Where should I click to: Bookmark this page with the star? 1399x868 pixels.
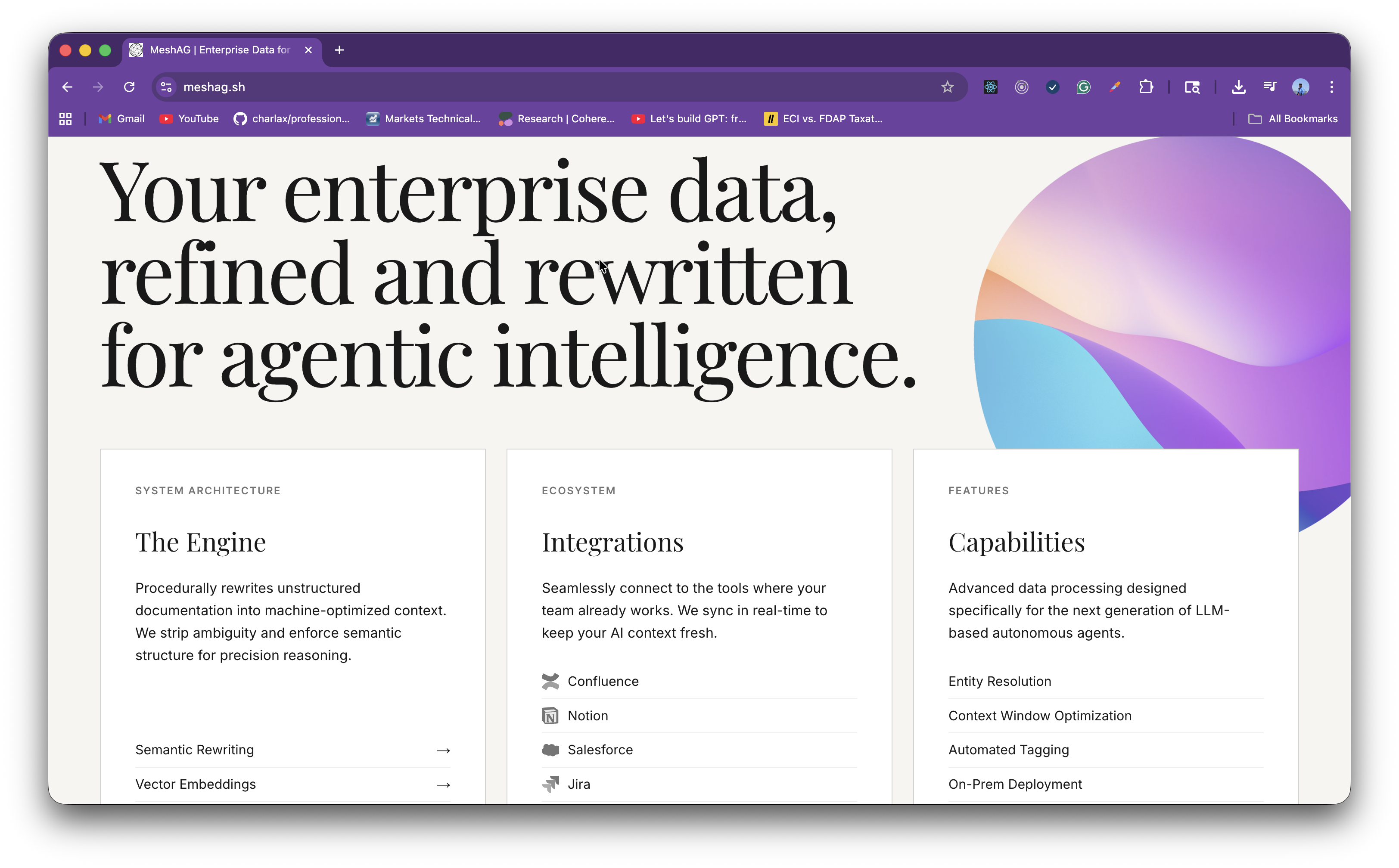[x=948, y=87]
